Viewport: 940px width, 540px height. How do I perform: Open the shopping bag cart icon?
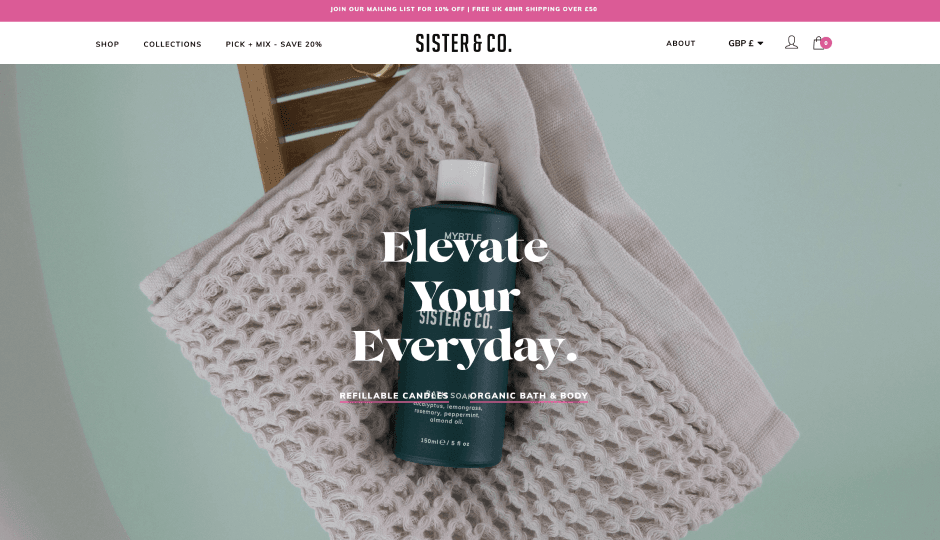pos(818,43)
